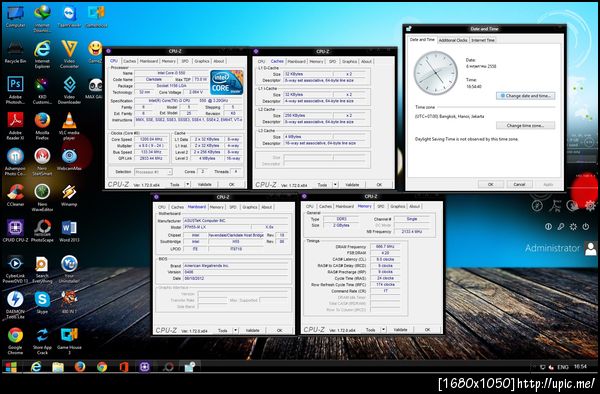
Task: Launch Your Uninstaller desktop shortcut
Action: 69,269
